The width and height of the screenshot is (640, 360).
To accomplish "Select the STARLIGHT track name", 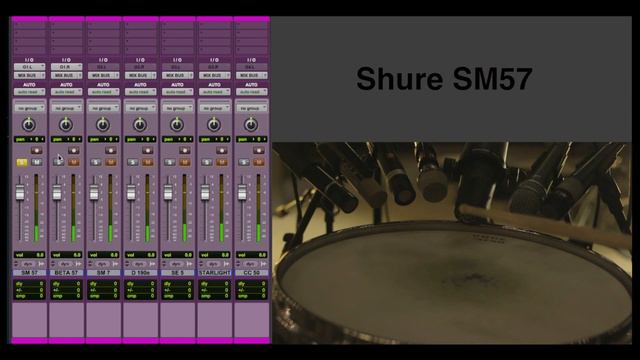I will coord(215,273).
